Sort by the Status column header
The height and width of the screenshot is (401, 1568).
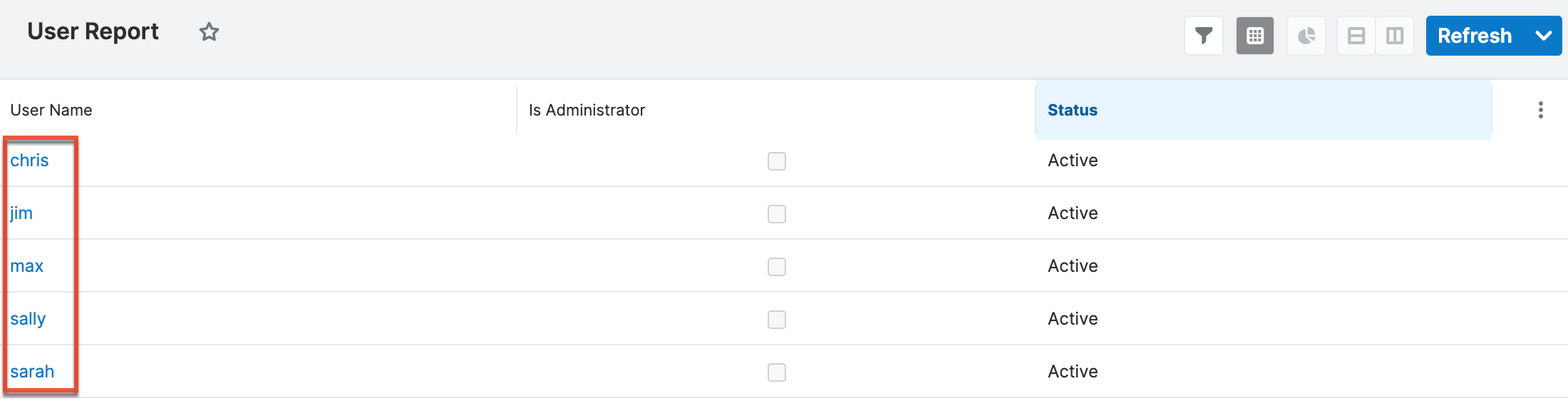click(x=1072, y=110)
